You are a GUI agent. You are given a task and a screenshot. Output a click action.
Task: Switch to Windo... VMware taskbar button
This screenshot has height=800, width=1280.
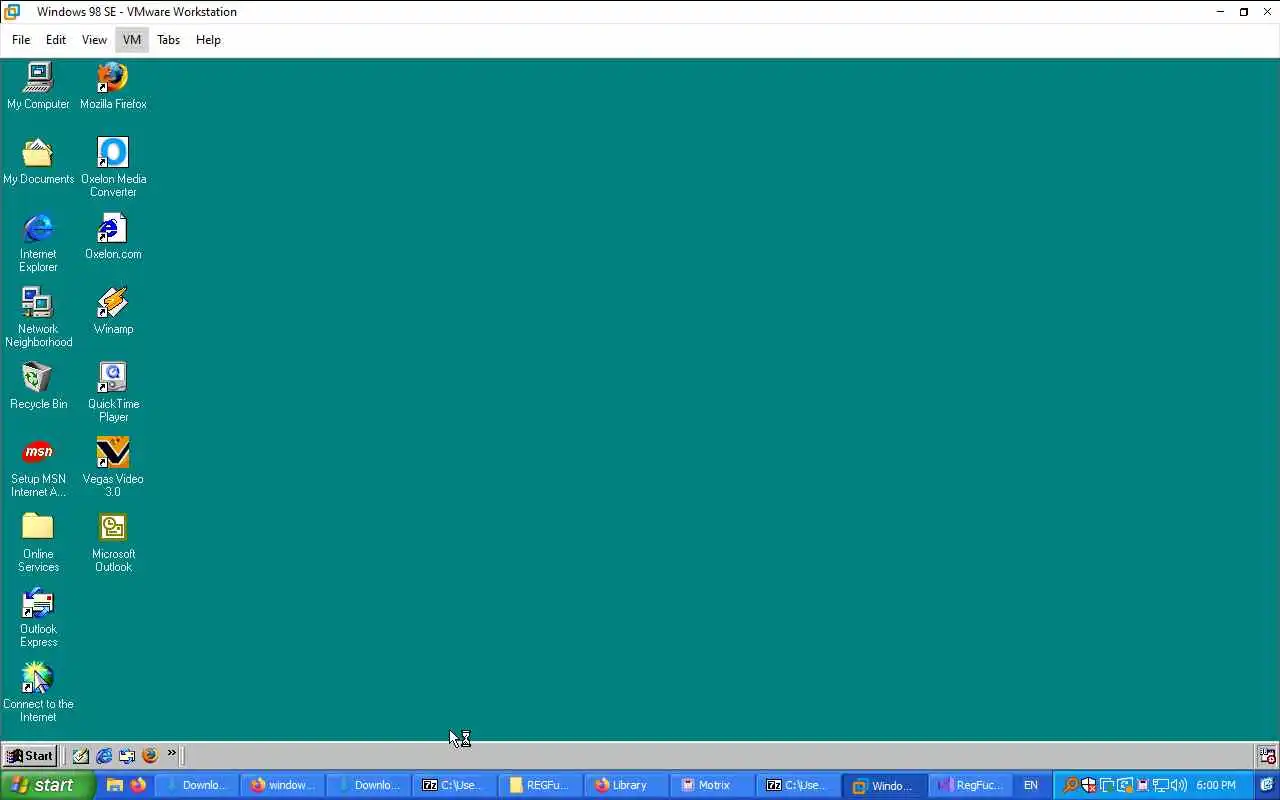point(884,785)
